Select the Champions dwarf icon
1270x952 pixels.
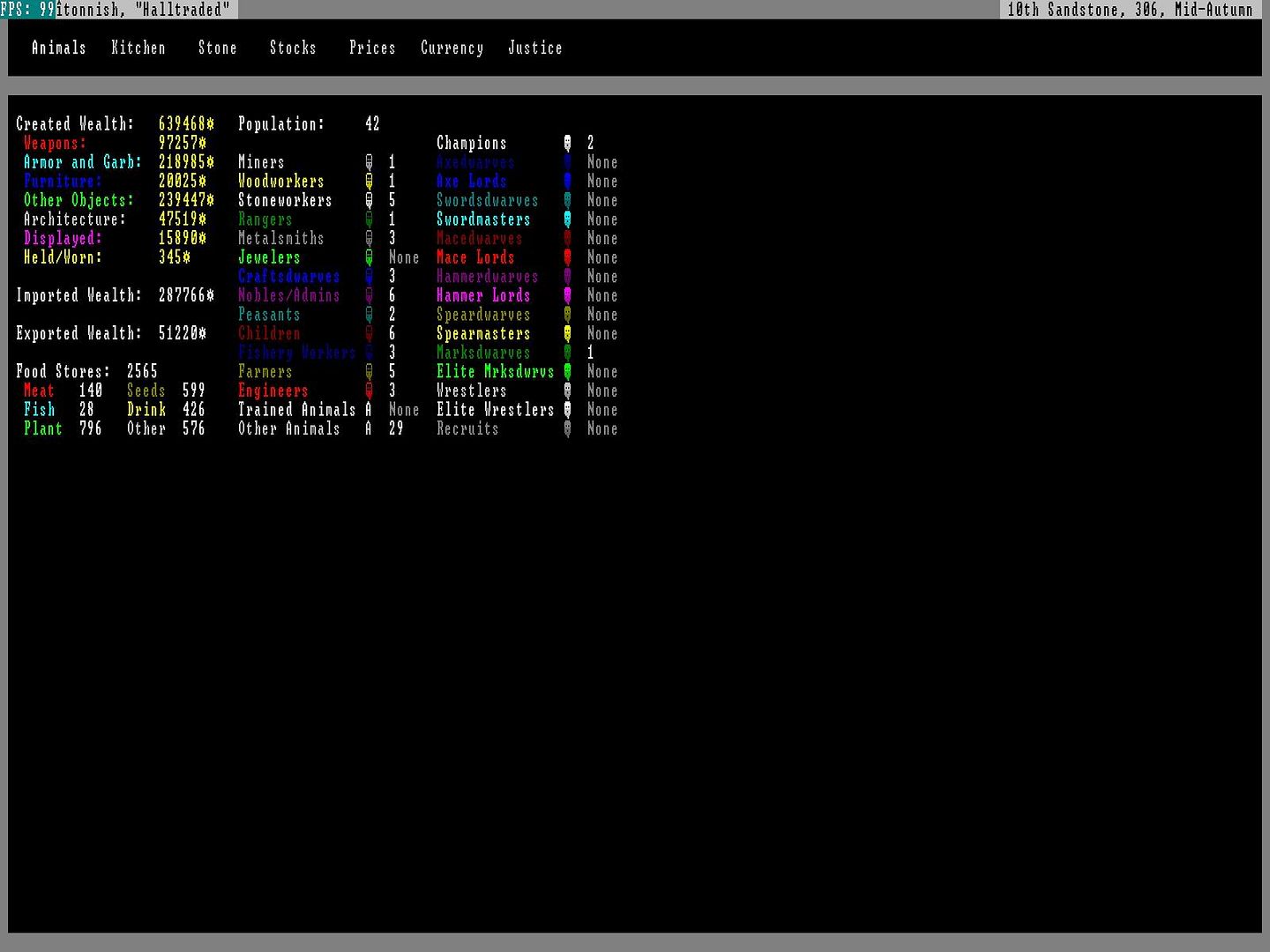pos(567,143)
